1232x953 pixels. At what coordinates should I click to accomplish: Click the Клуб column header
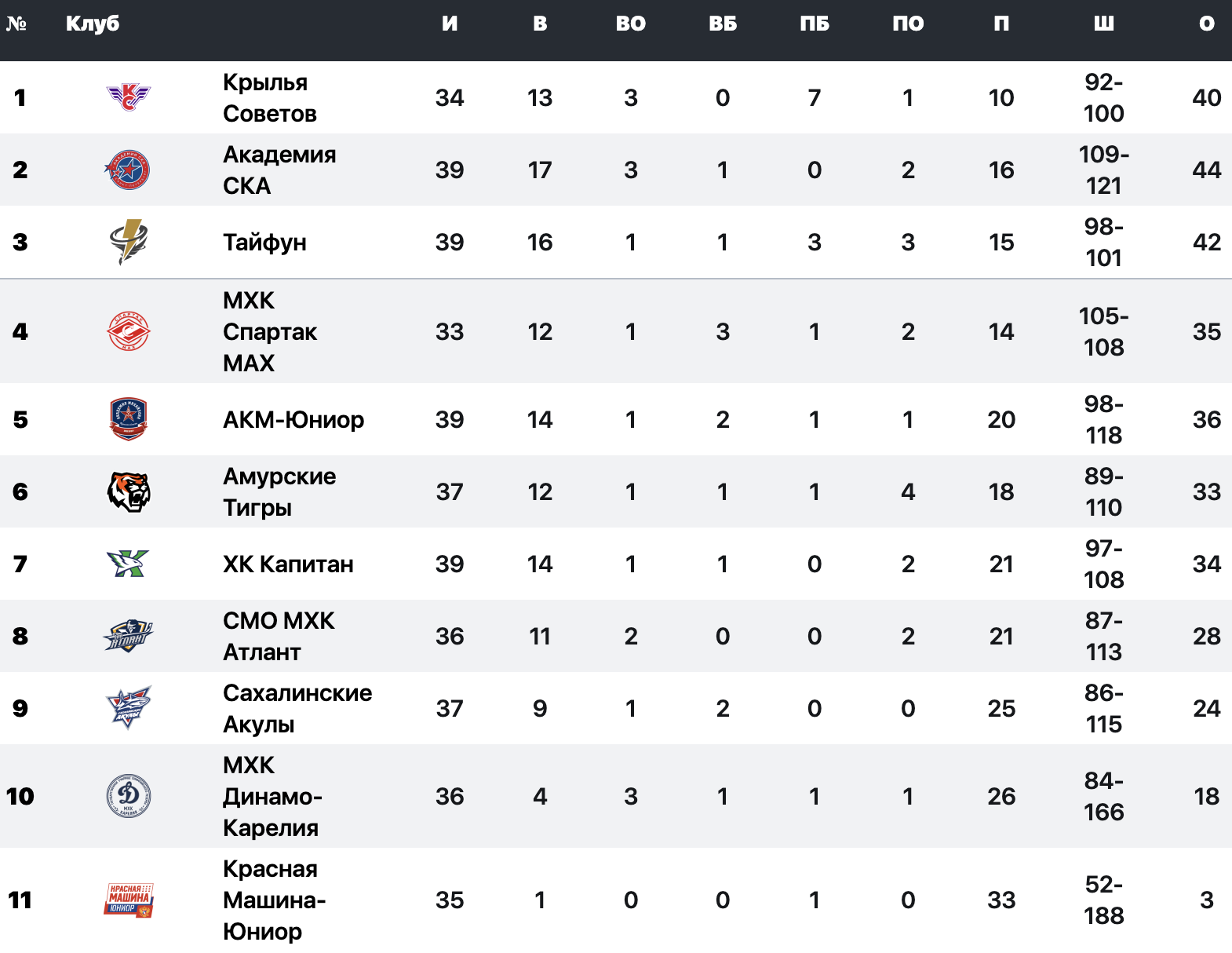click(x=93, y=24)
